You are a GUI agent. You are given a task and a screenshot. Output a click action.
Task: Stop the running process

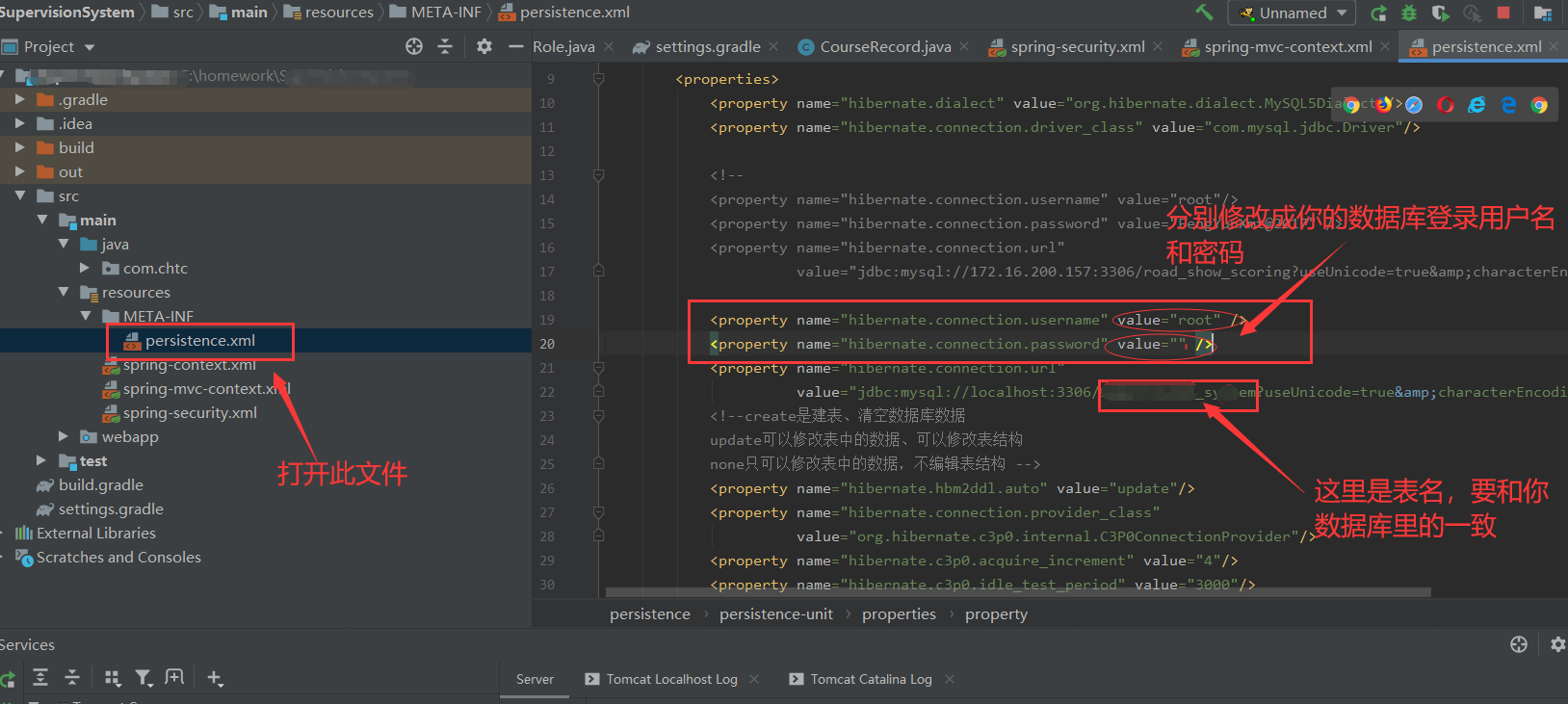pos(1503,13)
